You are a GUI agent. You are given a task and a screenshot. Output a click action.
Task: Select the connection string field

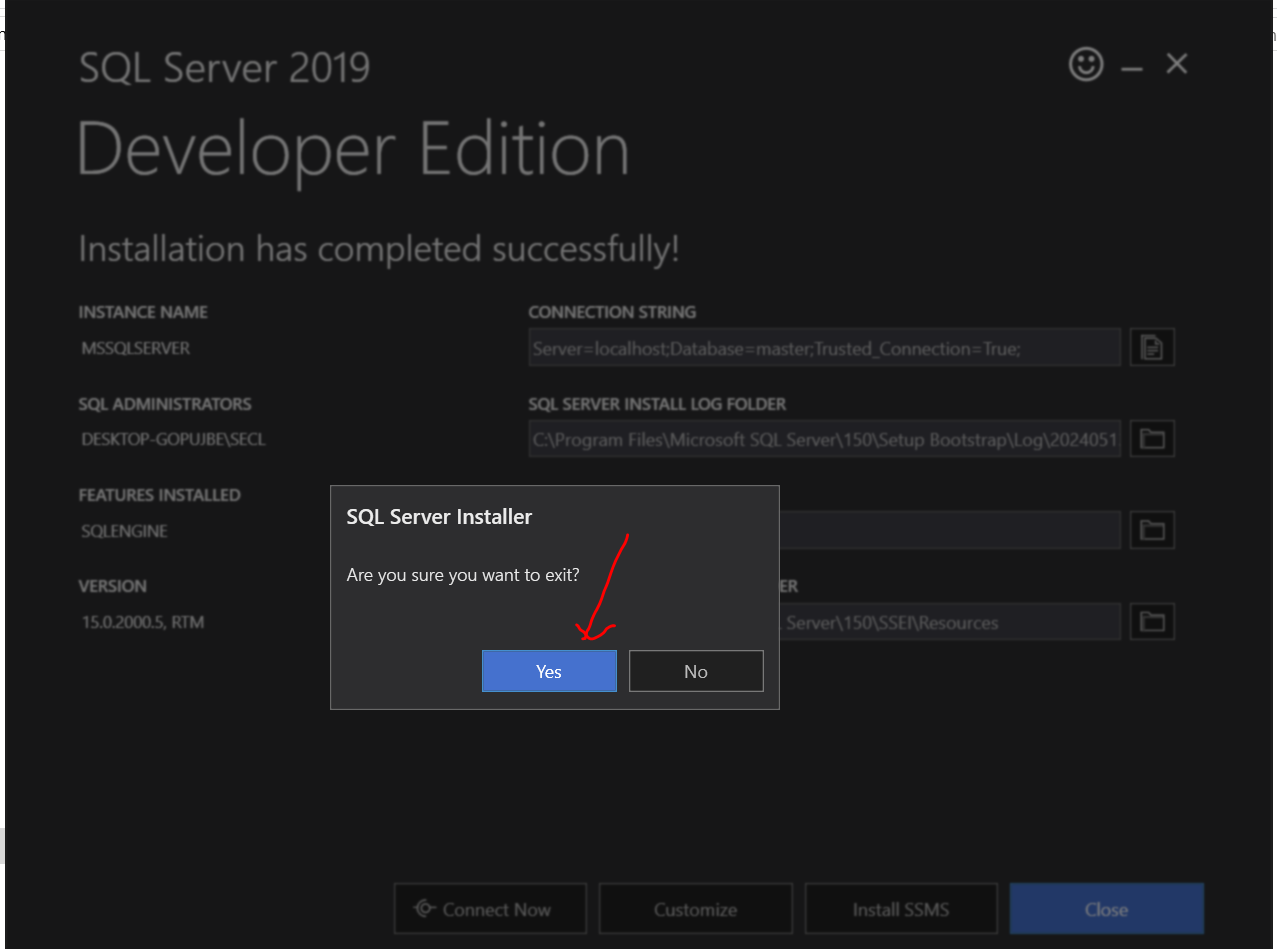825,348
